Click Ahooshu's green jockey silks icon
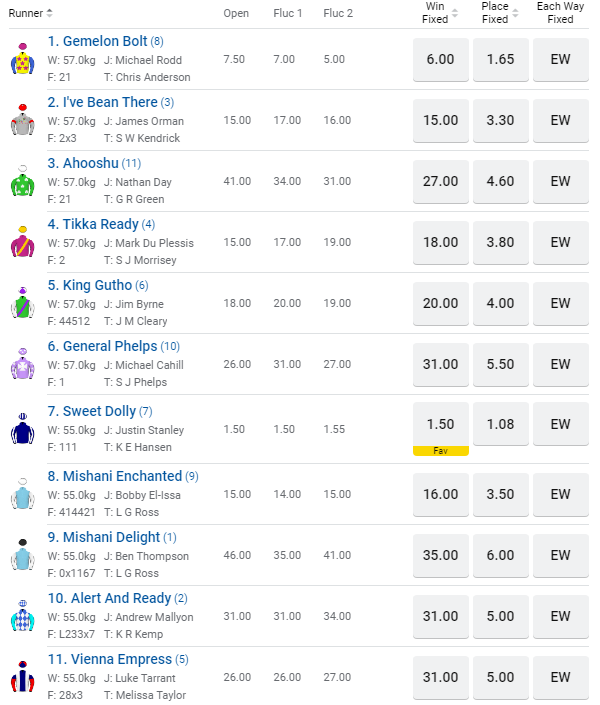Viewport: 600px width, 705px height. tap(22, 182)
